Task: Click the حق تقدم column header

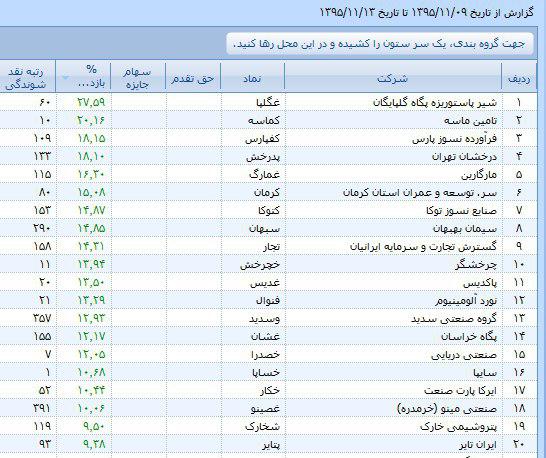Action: [193, 77]
